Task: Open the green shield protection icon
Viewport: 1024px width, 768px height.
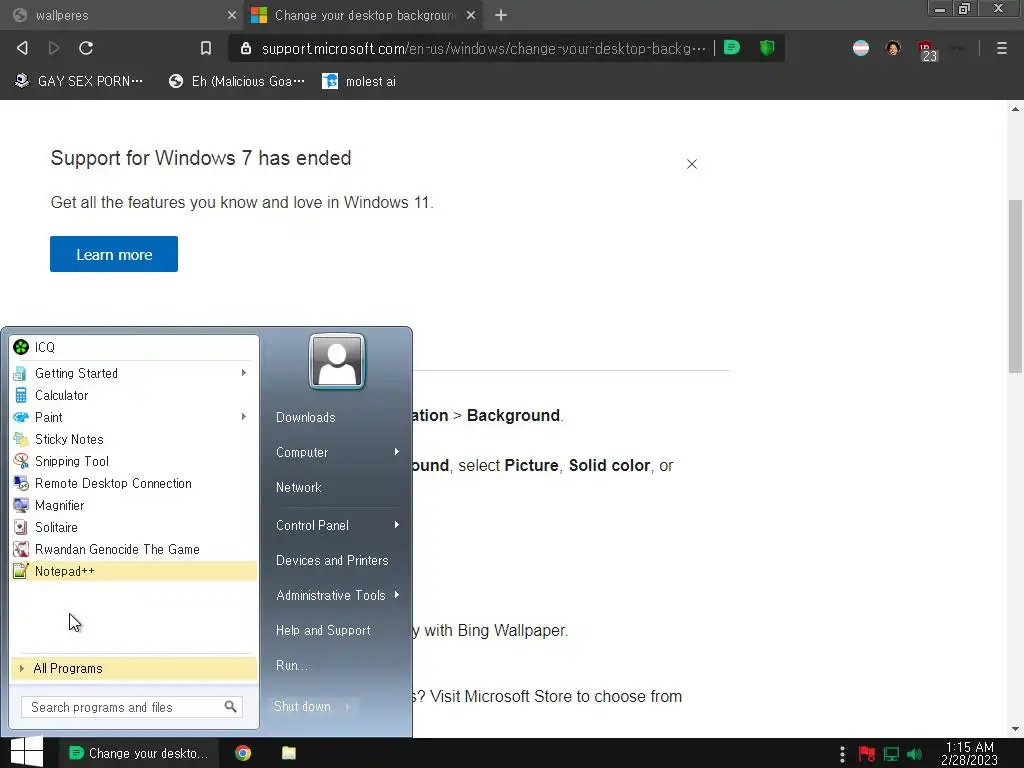Action: point(767,48)
